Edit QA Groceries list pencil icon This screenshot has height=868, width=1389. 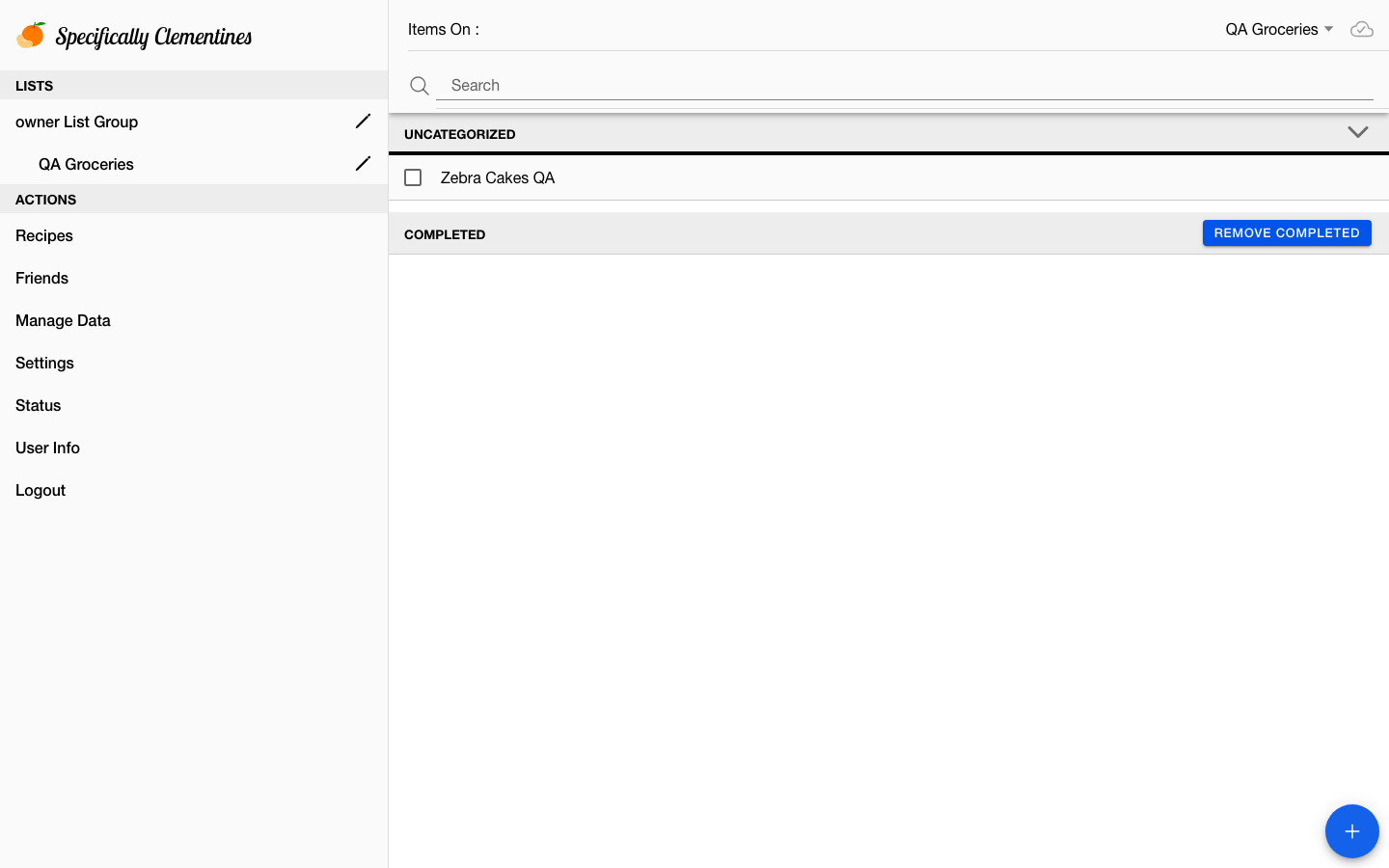tap(363, 164)
